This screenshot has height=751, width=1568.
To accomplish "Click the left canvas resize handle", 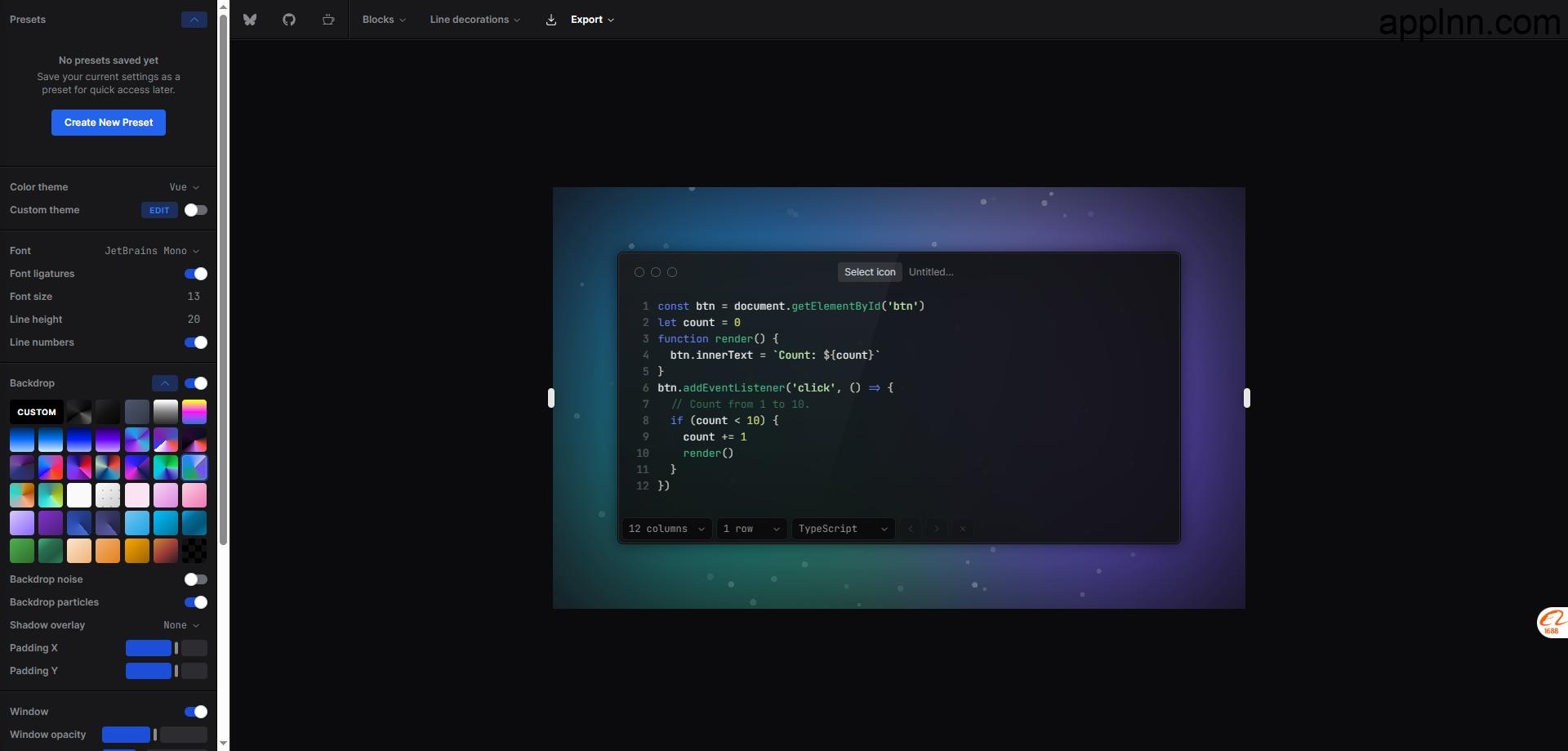I will [x=551, y=398].
